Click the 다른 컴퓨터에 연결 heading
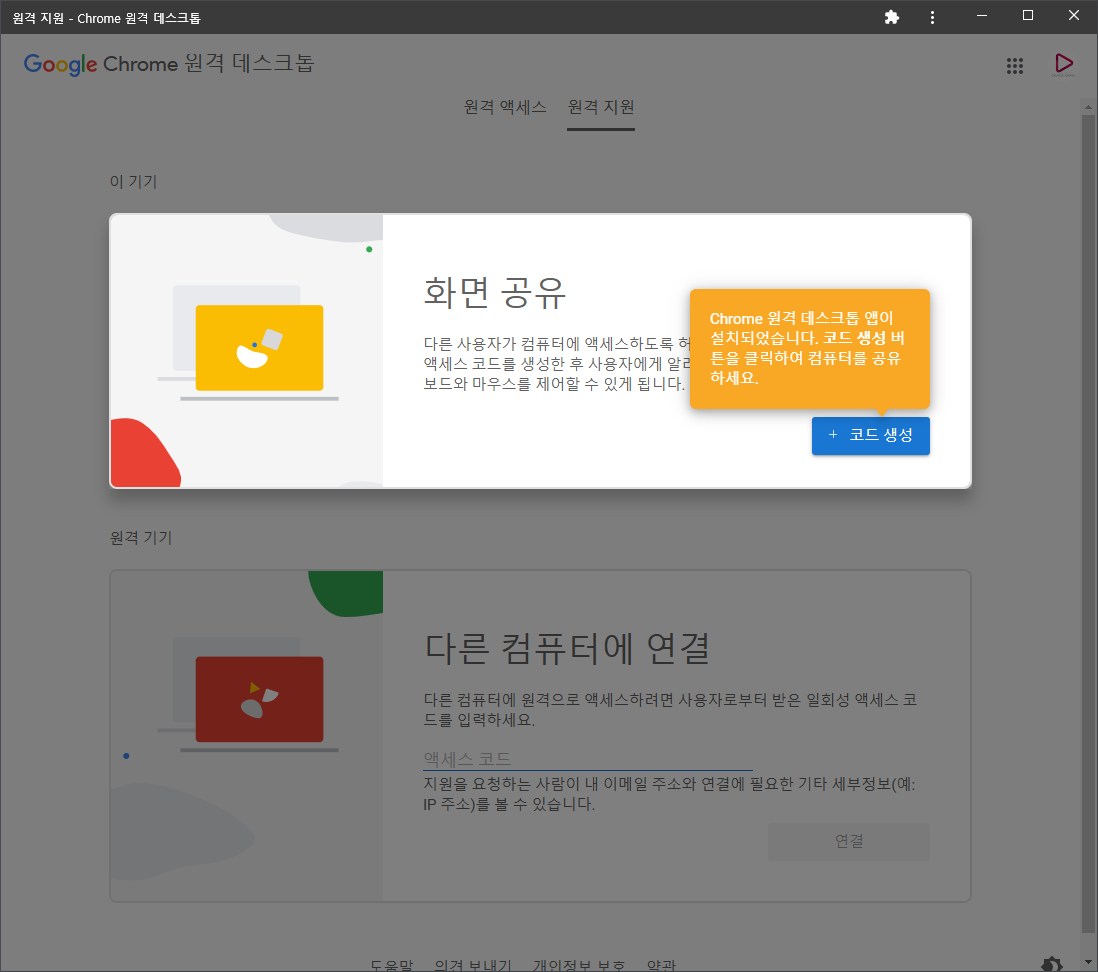The width and height of the screenshot is (1098, 972). click(x=567, y=648)
